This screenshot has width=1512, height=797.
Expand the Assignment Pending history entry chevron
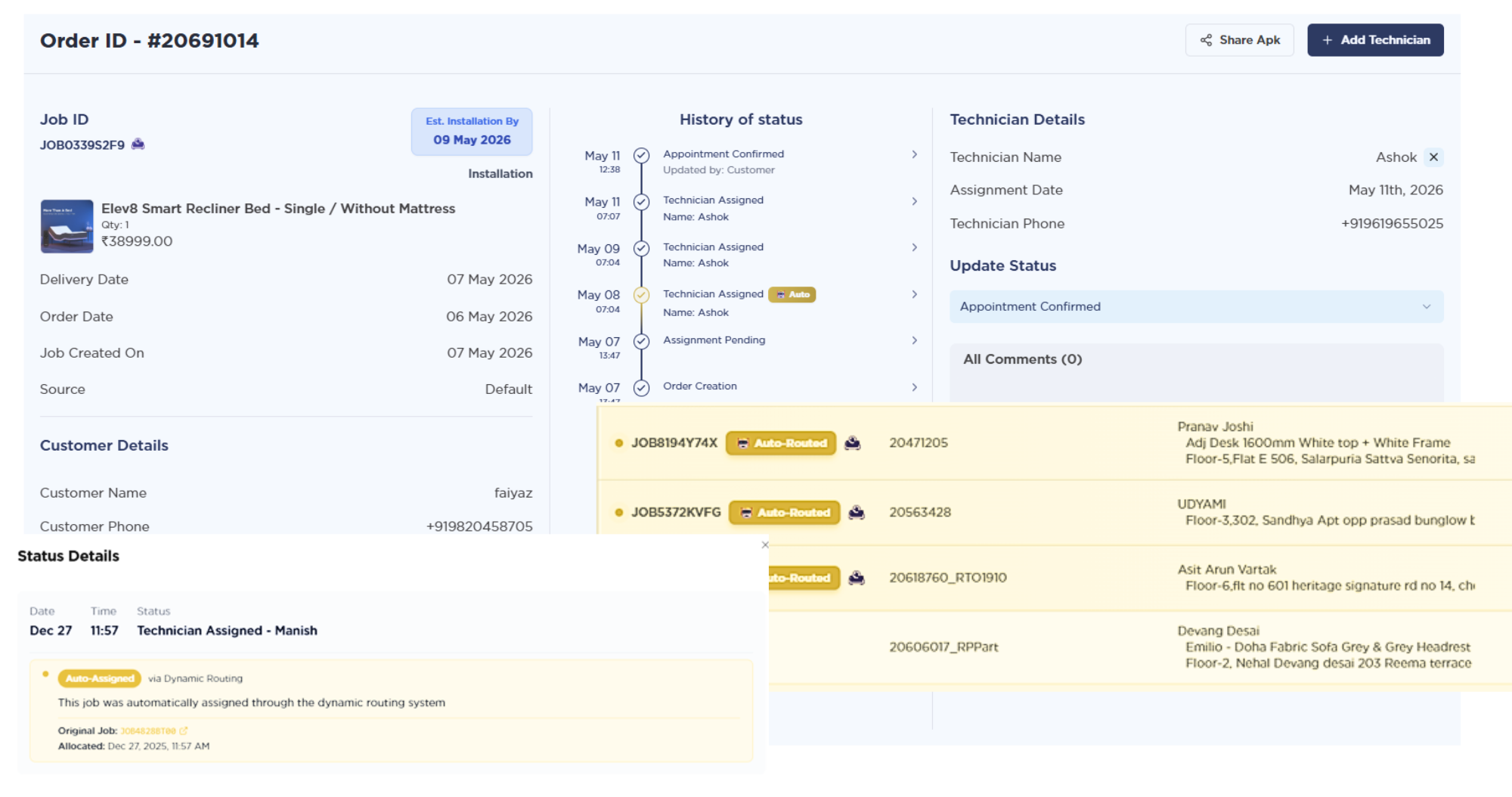point(914,340)
